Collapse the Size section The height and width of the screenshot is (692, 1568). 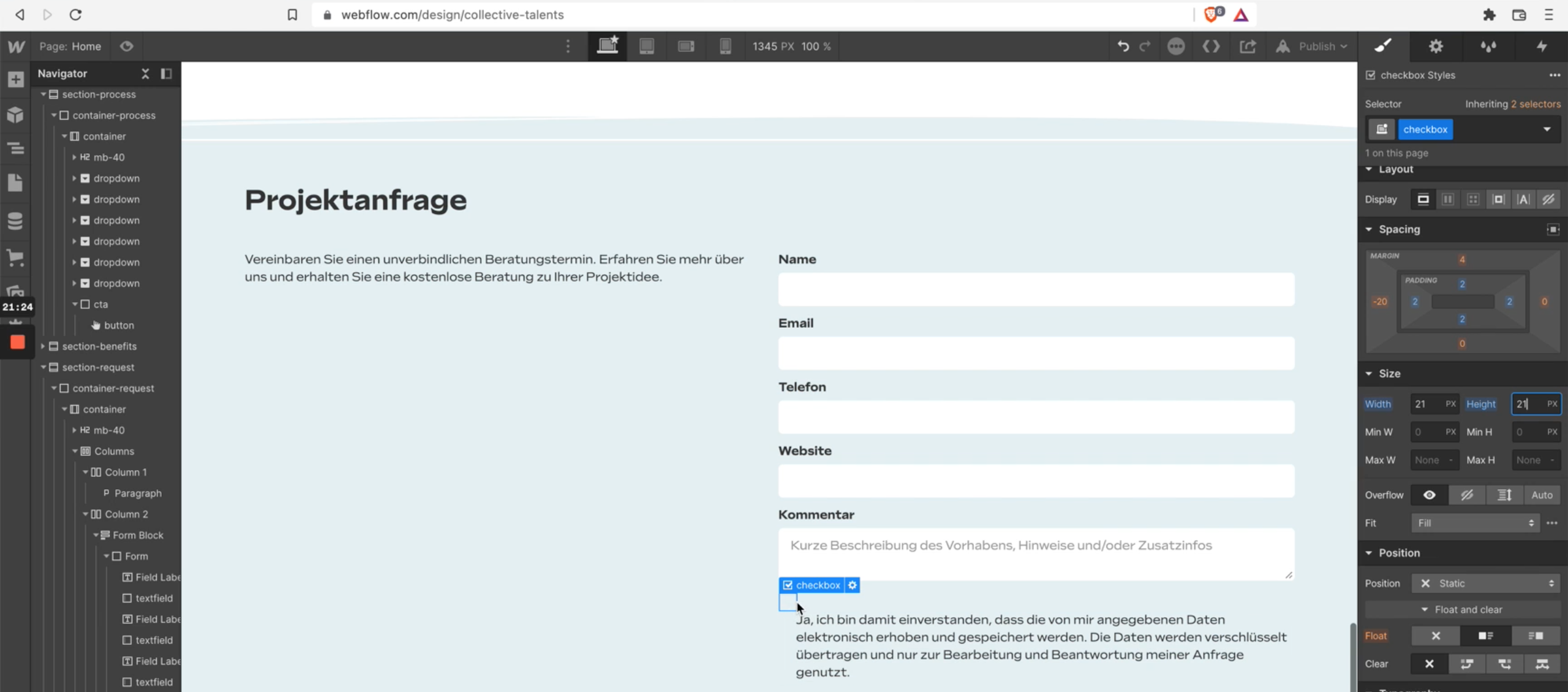coord(1369,374)
